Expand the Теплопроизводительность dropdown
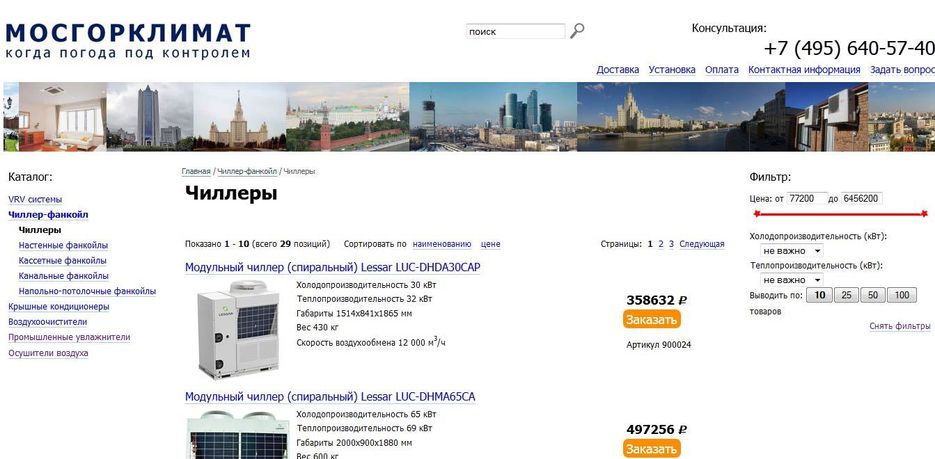Screen dimensions: 935x459 (791, 280)
